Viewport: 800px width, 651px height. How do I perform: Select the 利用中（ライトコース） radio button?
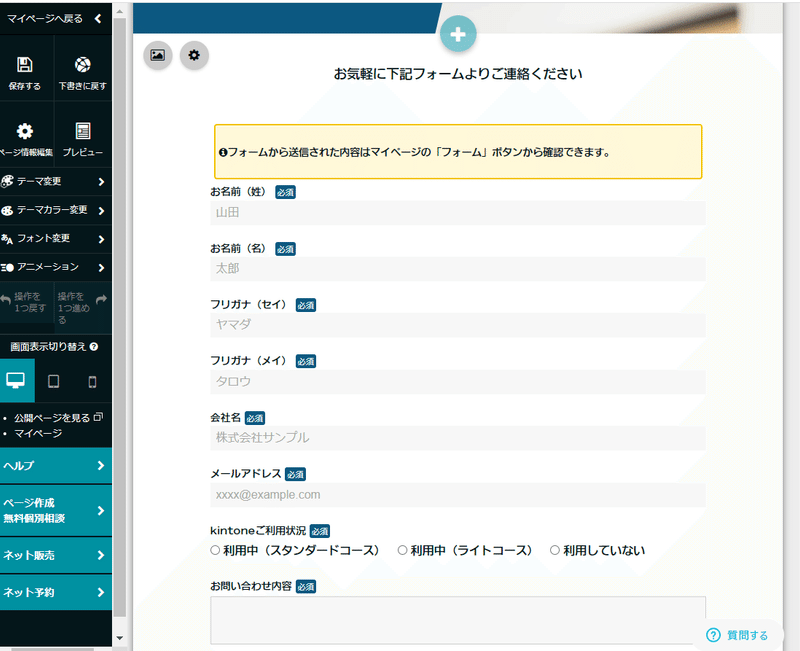(402, 550)
